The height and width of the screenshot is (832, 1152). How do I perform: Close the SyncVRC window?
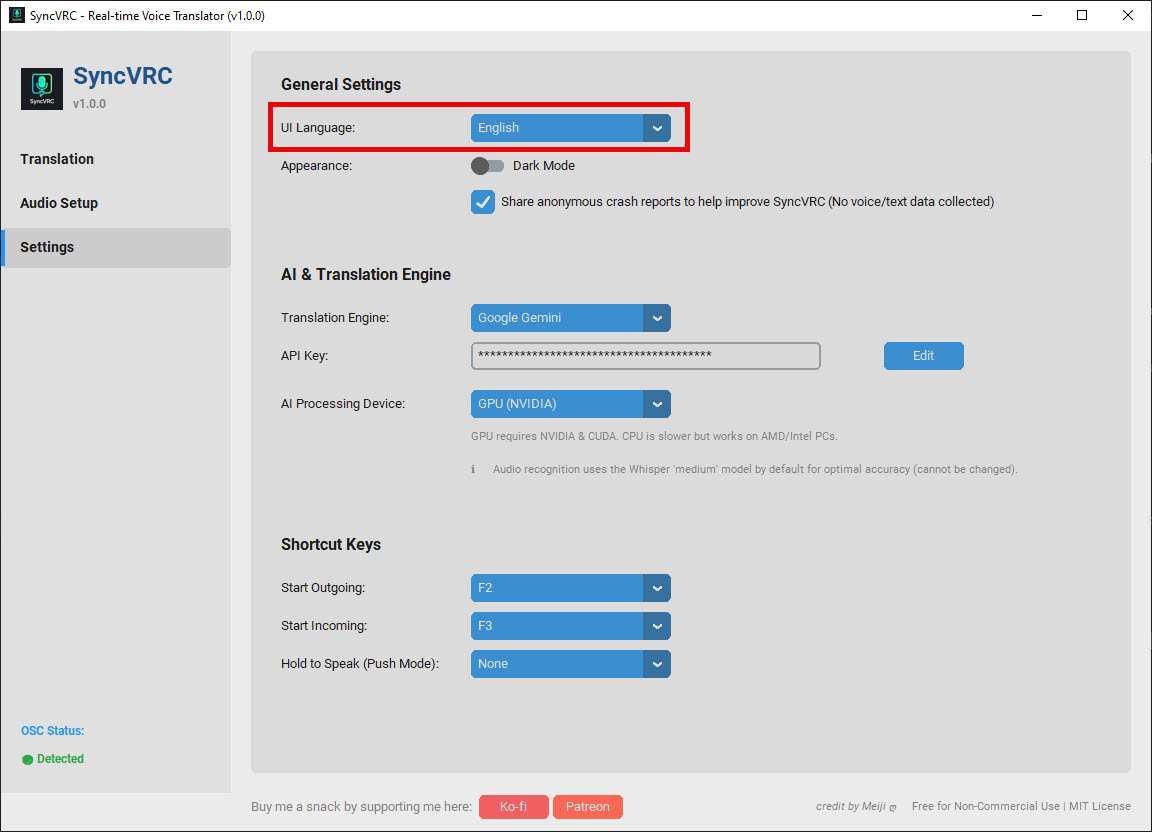coord(1128,15)
